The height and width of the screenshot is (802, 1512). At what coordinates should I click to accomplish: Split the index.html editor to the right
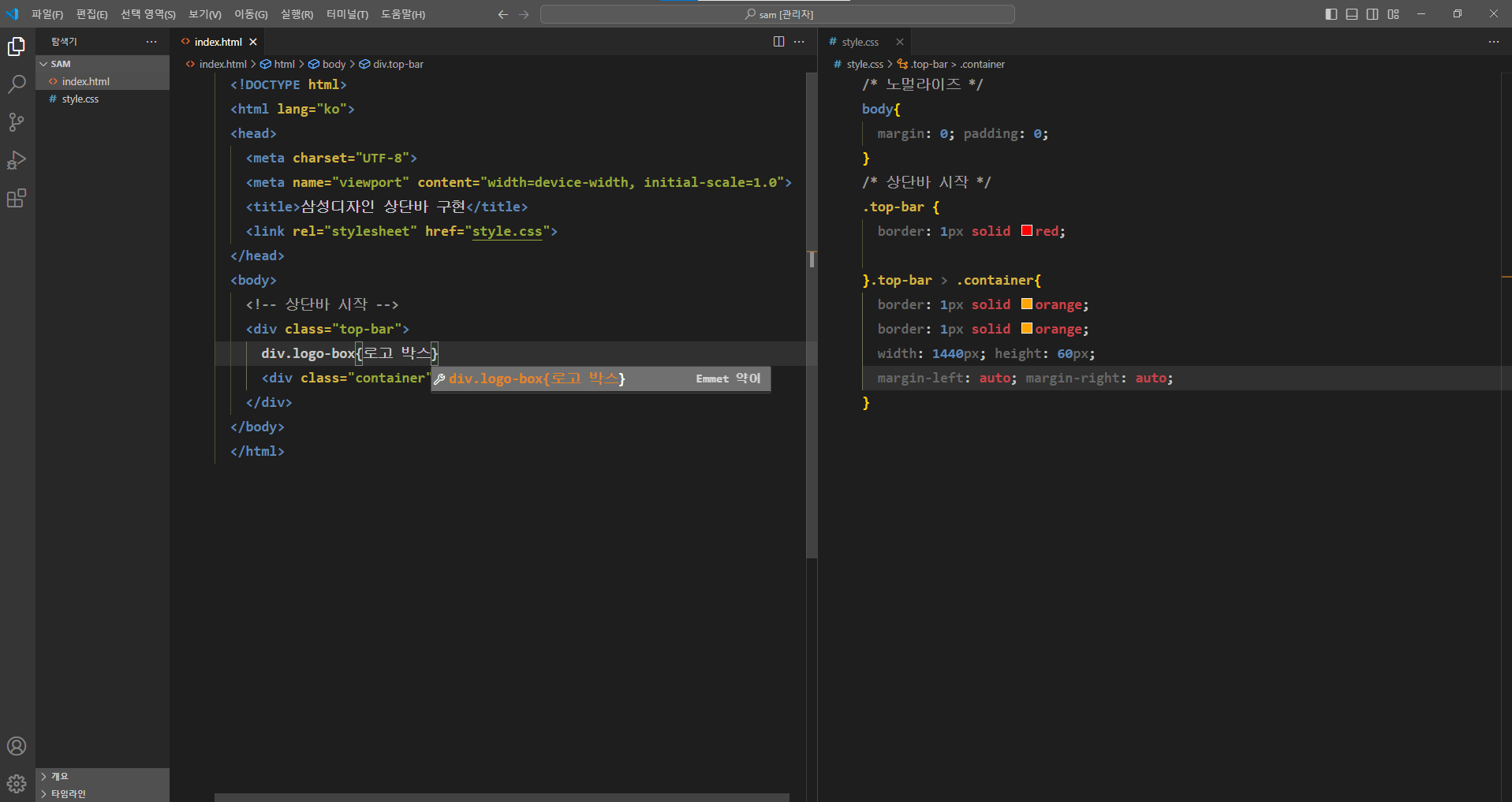click(778, 42)
